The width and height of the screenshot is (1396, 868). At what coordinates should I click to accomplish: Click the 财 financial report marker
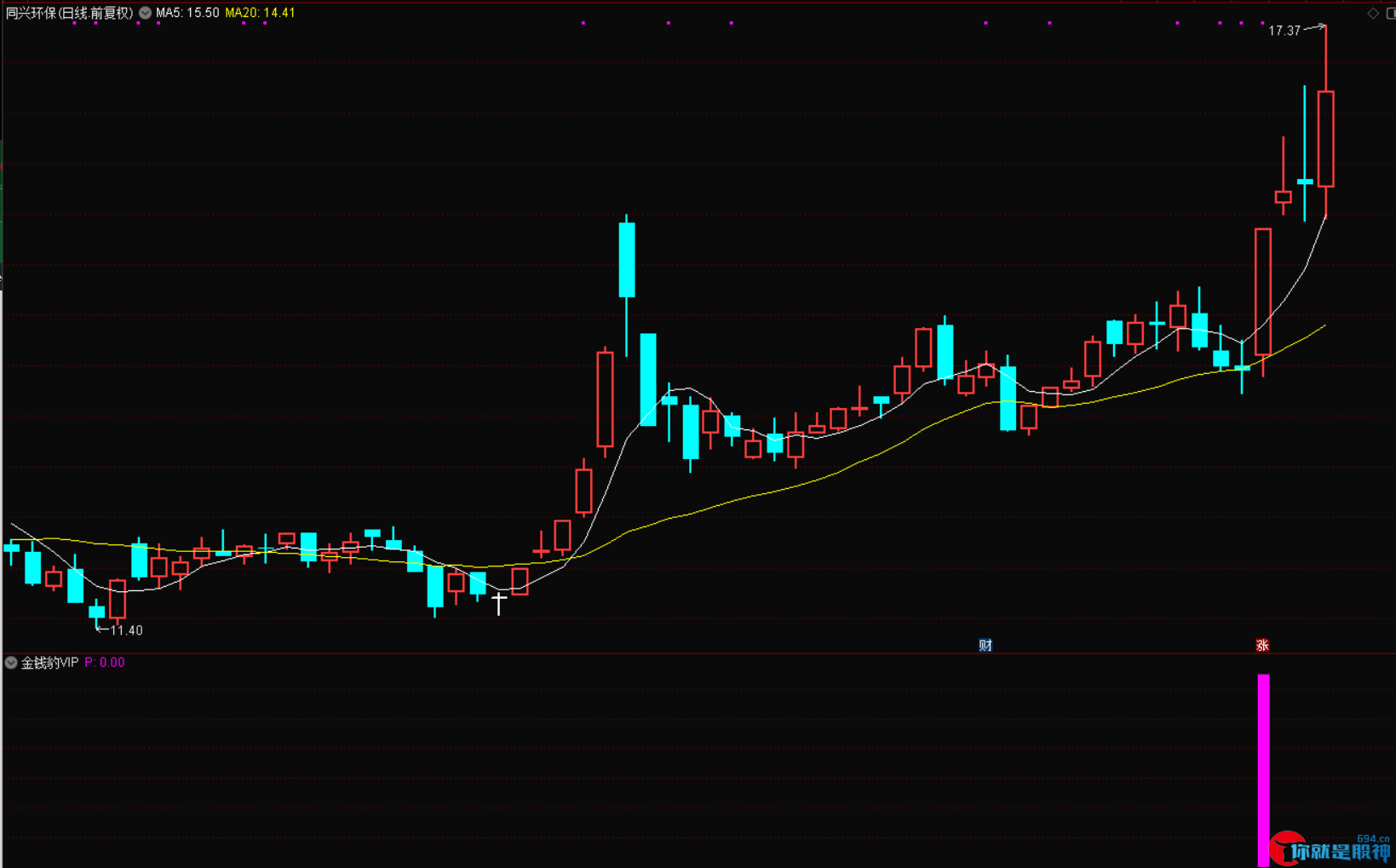[985, 645]
